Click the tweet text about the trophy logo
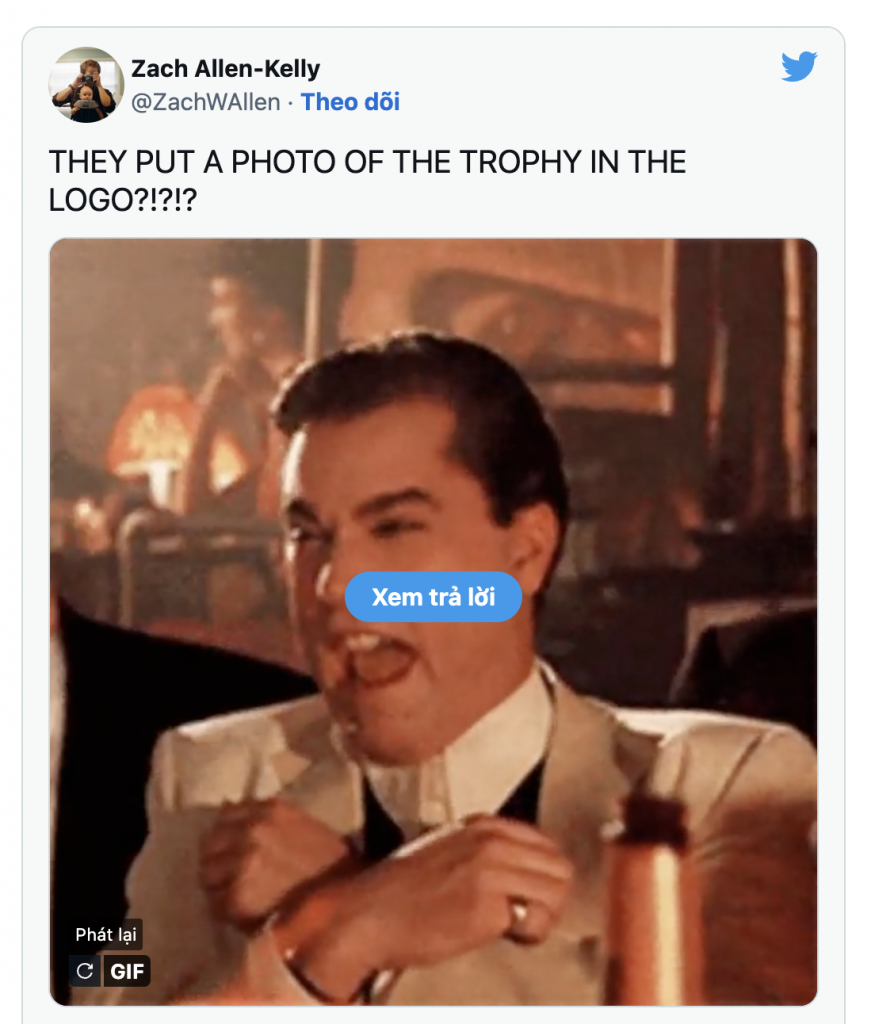This screenshot has height=1024, width=875. [367, 181]
